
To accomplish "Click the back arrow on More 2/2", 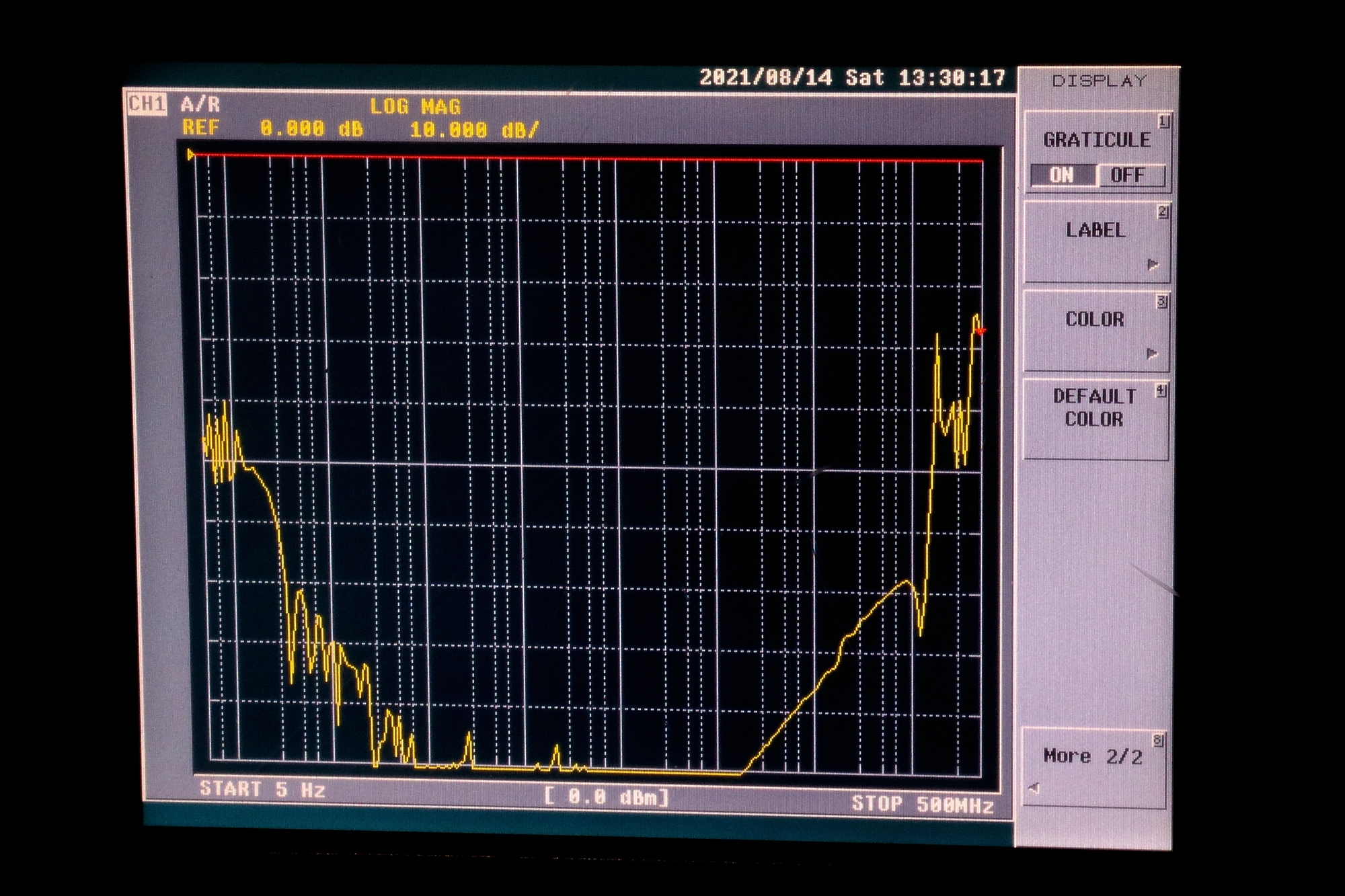I will click(1034, 788).
